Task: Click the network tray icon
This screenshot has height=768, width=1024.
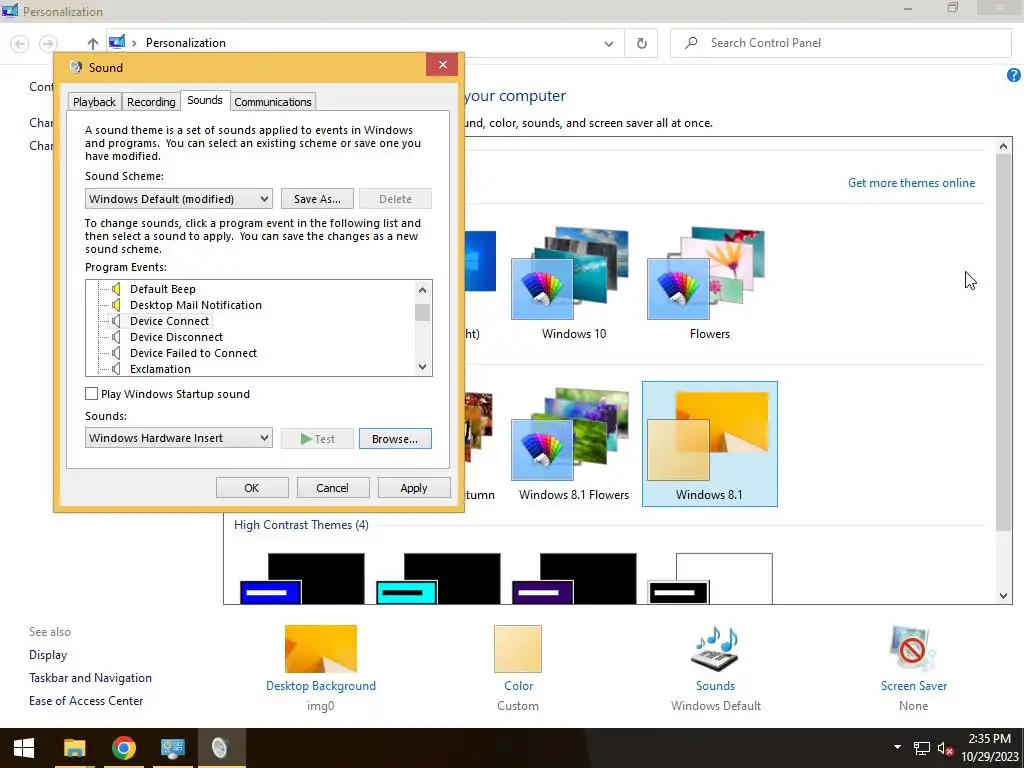Action: click(921, 749)
